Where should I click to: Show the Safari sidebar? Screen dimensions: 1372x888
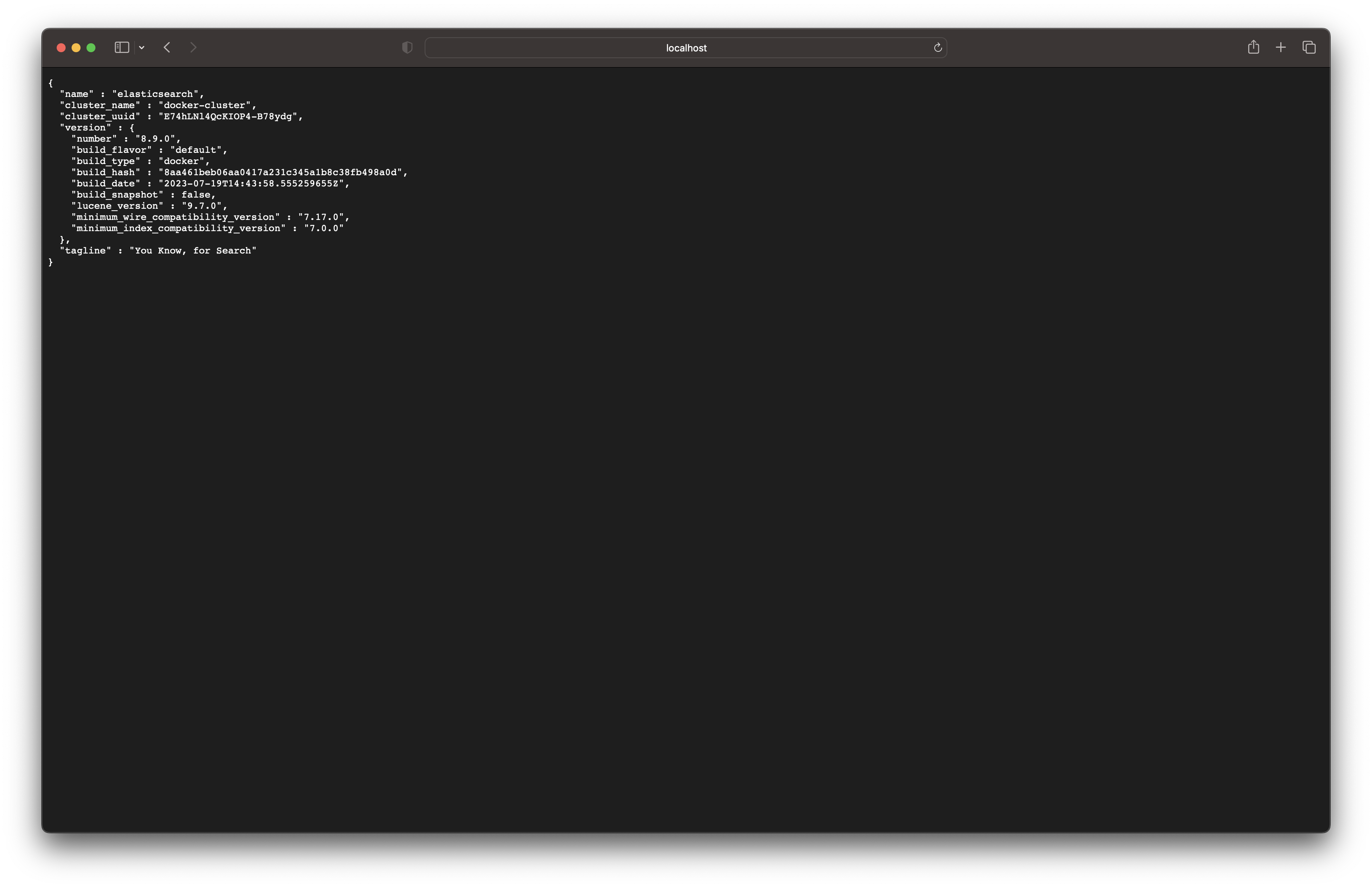pyautogui.click(x=121, y=48)
